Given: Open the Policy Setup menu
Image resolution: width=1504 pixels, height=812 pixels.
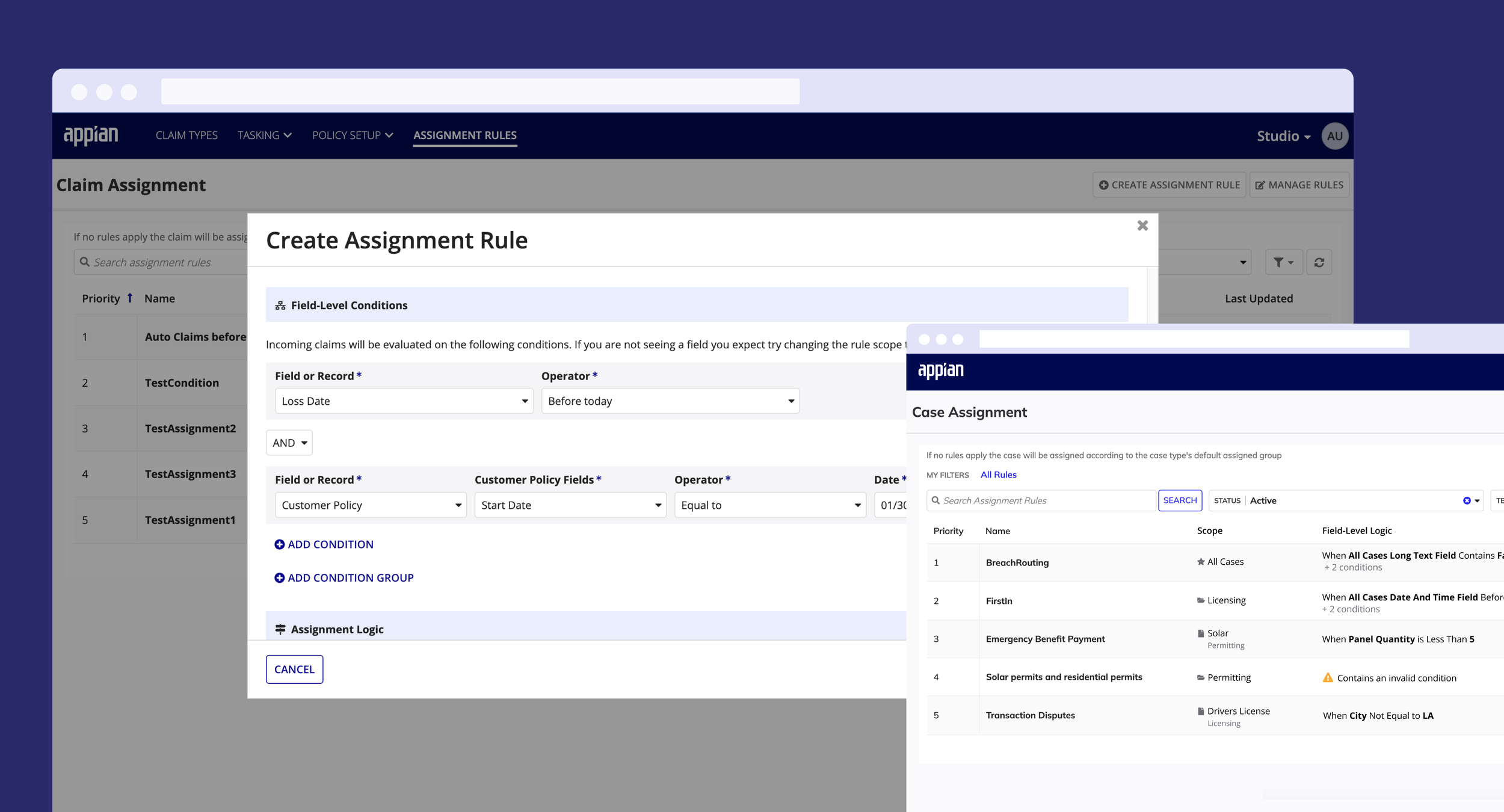Looking at the screenshot, I should 353,135.
